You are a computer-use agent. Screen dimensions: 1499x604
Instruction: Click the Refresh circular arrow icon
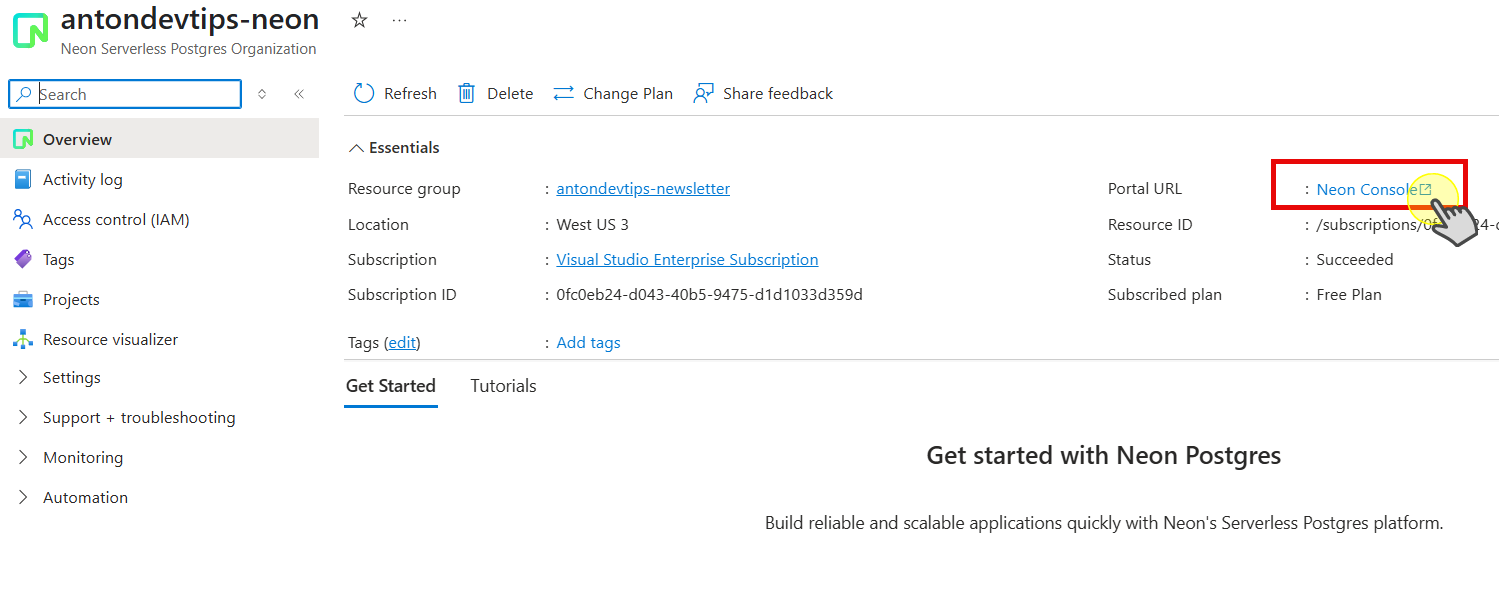[x=364, y=93]
